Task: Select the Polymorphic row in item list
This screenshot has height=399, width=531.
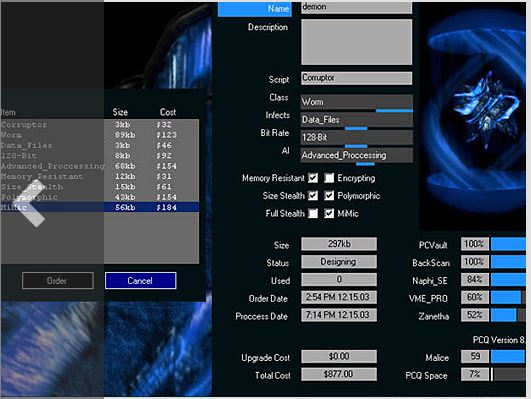Action: tap(100, 197)
